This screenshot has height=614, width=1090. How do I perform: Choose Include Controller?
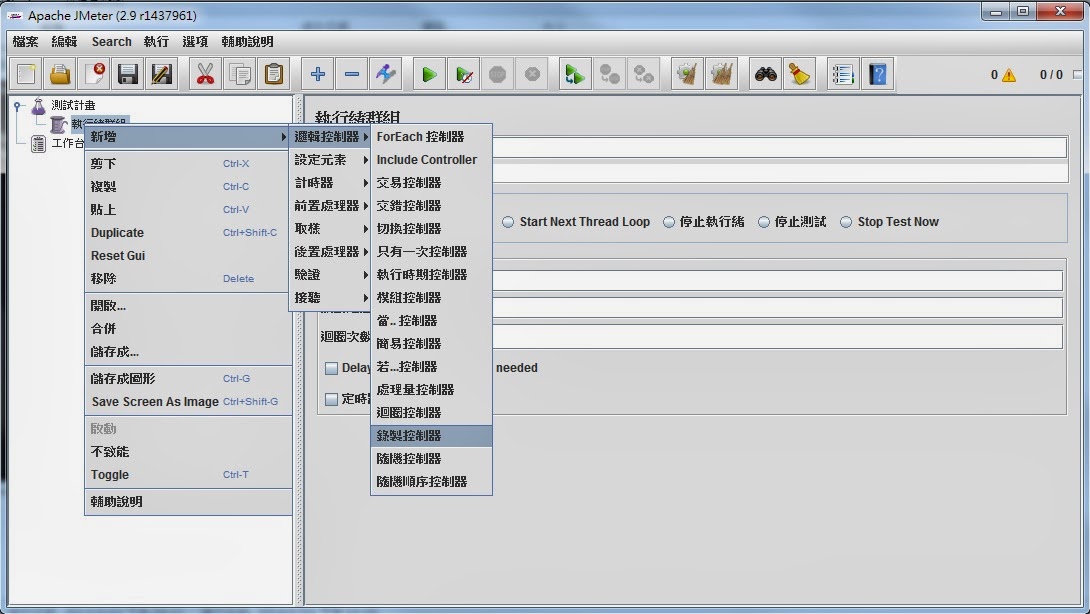click(432, 160)
